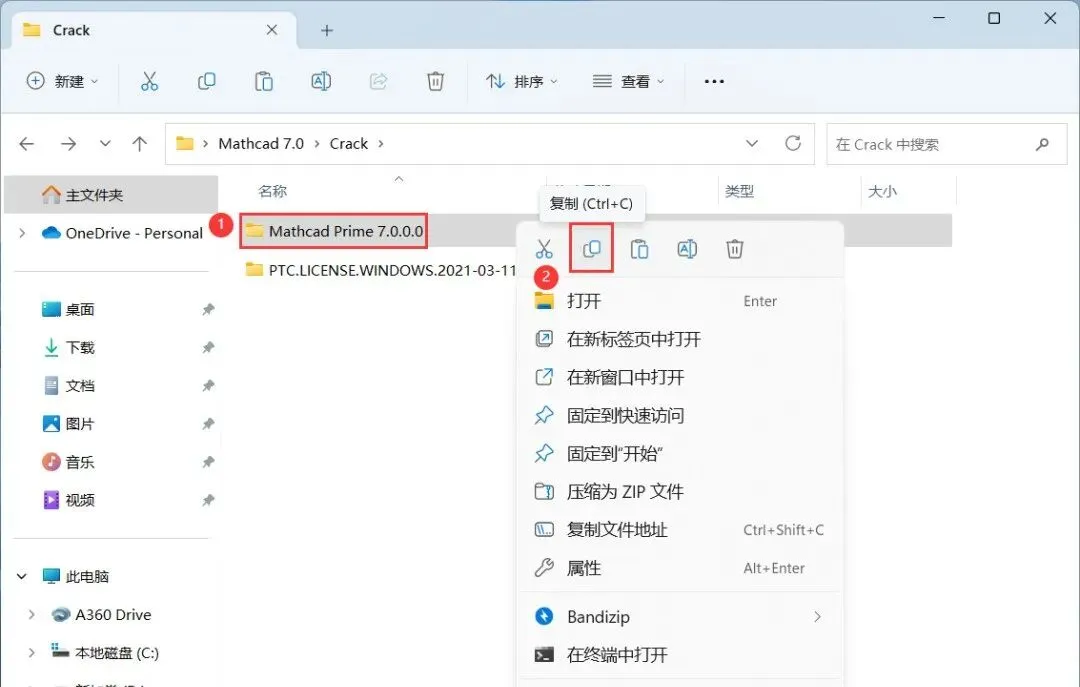The width and height of the screenshot is (1080, 687).
Task: Select the PTC.LICENSE.WINDOWS.2021-03-11 folder
Action: coord(380,270)
